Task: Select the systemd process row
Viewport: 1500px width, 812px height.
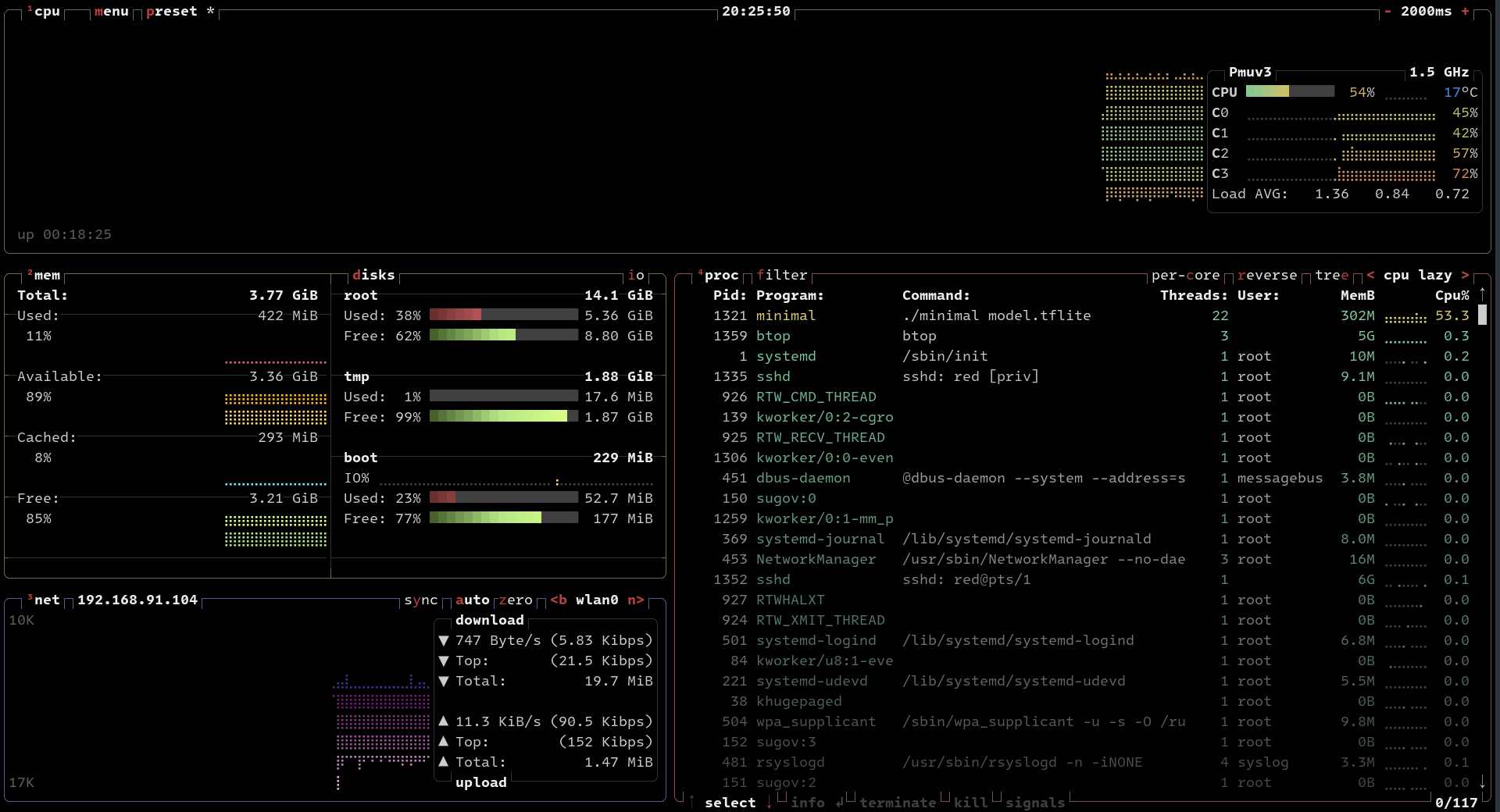Action: coord(1091,357)
